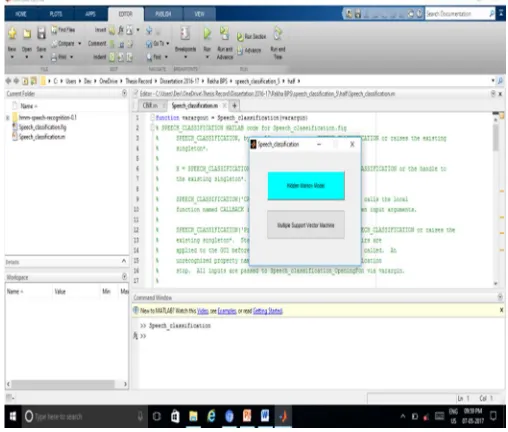Open the dropdown arrow under Open

(27, 57)
